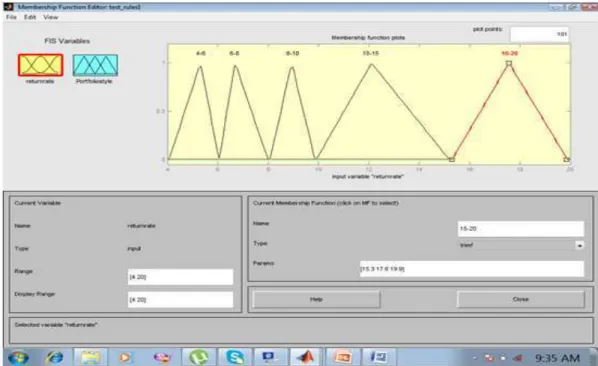Click the membership function Name field
This screenshot has width=598, height=366.
(x=521, y=229)
